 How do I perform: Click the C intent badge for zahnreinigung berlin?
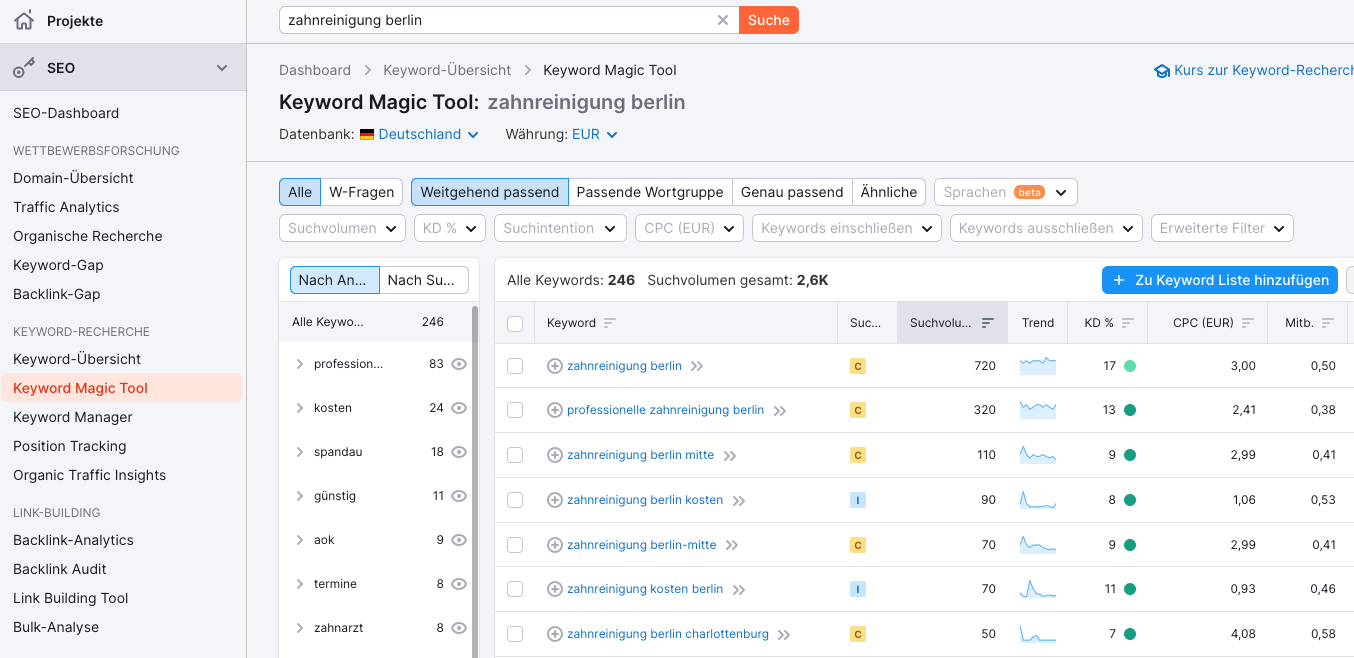pyautogui.click(x=857, y=366)
